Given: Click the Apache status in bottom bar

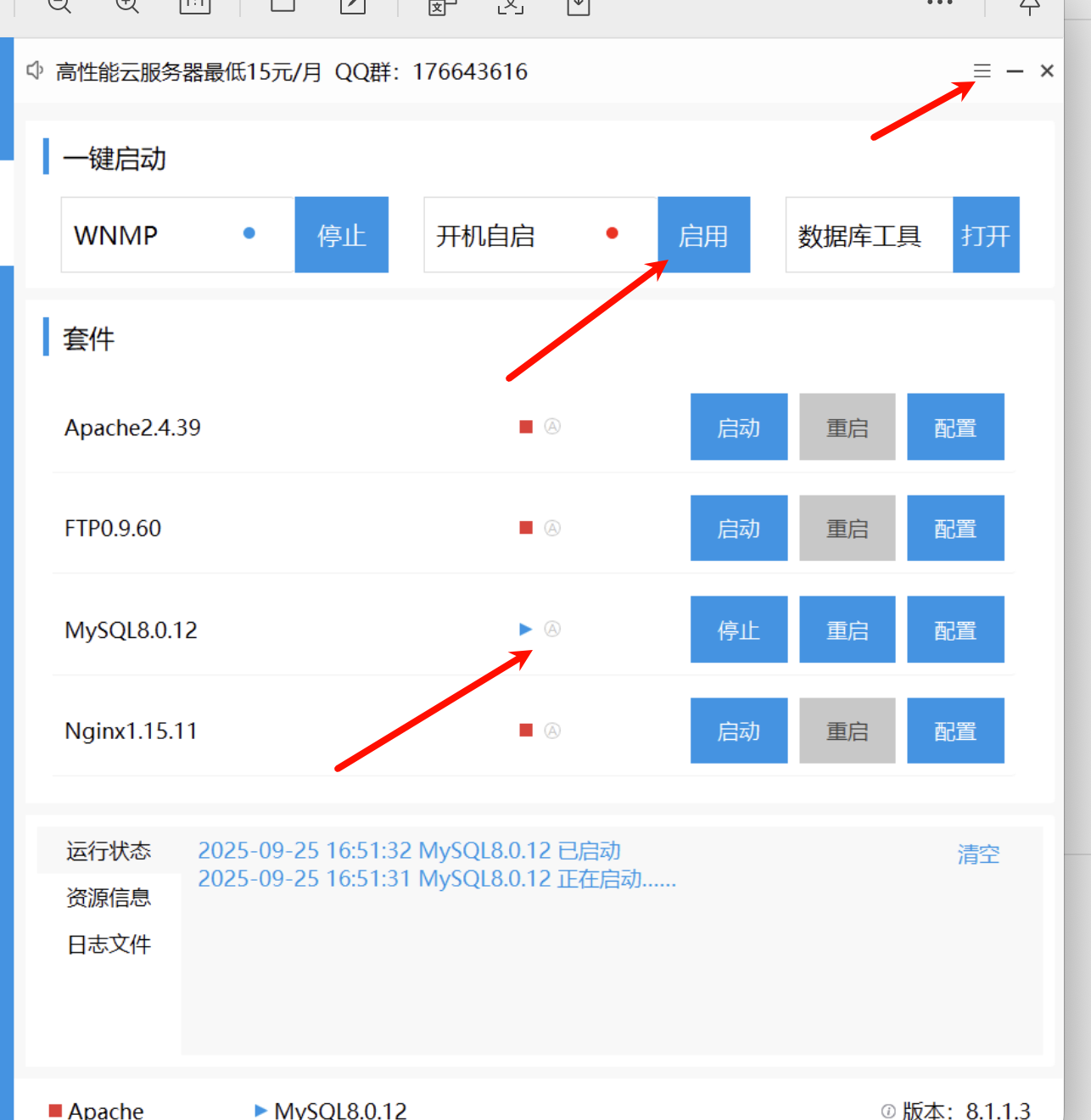Looking at the screenshot, I should 96,1110.
